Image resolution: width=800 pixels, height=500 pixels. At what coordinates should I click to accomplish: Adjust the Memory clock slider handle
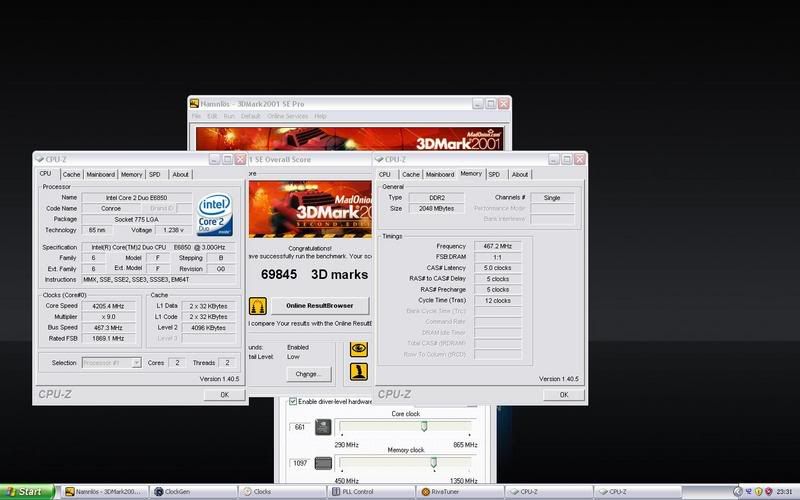[433, 463]
